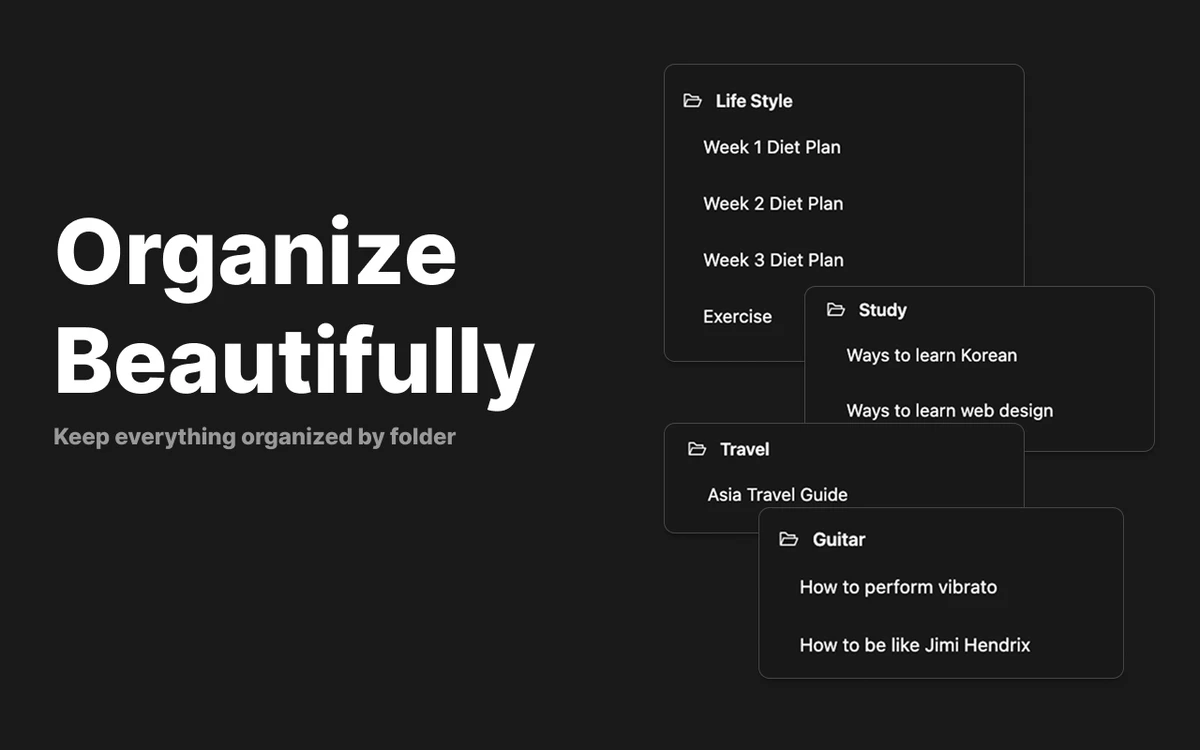
Task: Open the Week 1 Diet Plan note
Action: (772, 147)
